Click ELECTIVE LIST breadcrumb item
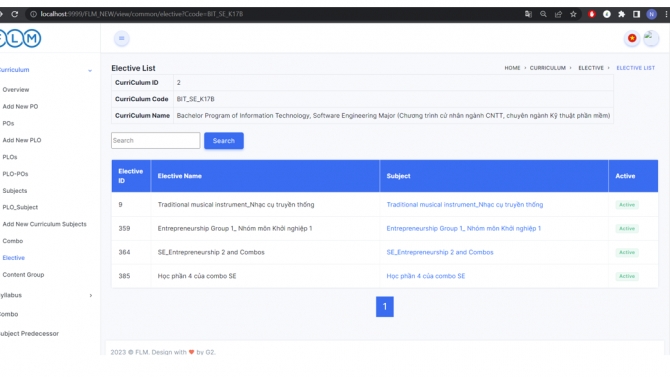Screen dimensions: 670x377 635,68
